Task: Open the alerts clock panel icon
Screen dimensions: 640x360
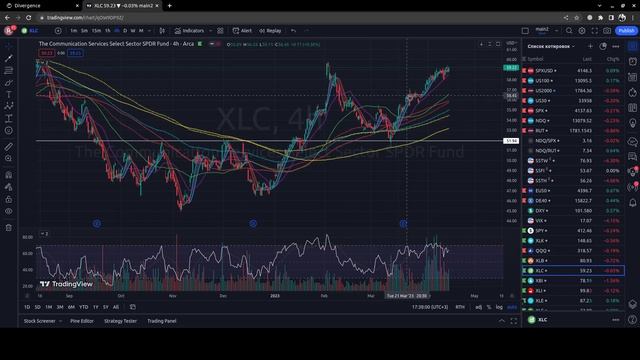Action: [633, 62]
